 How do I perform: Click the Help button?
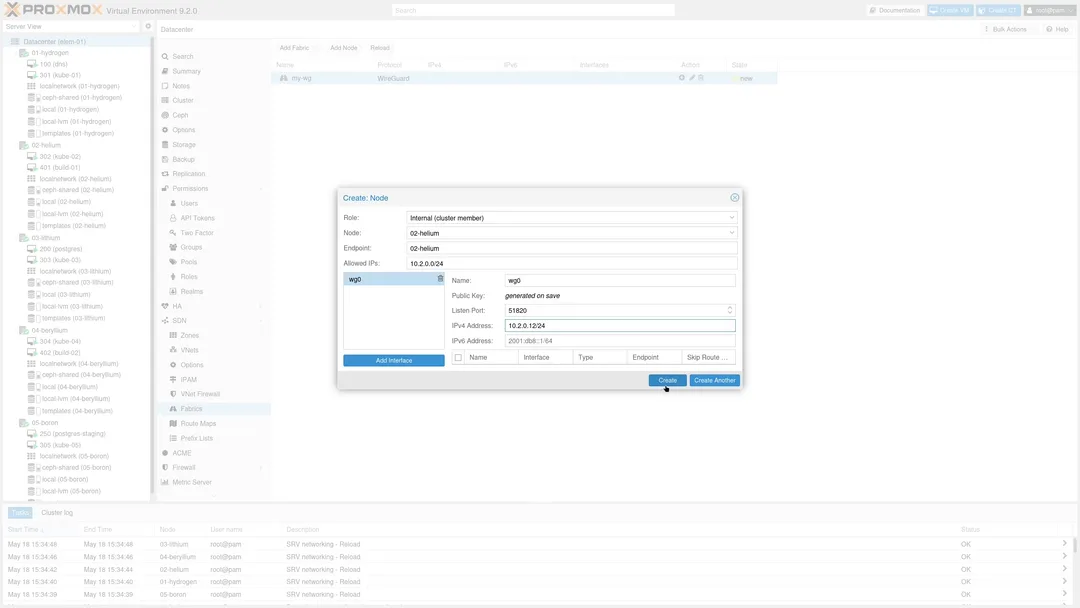coord(1057,29)
